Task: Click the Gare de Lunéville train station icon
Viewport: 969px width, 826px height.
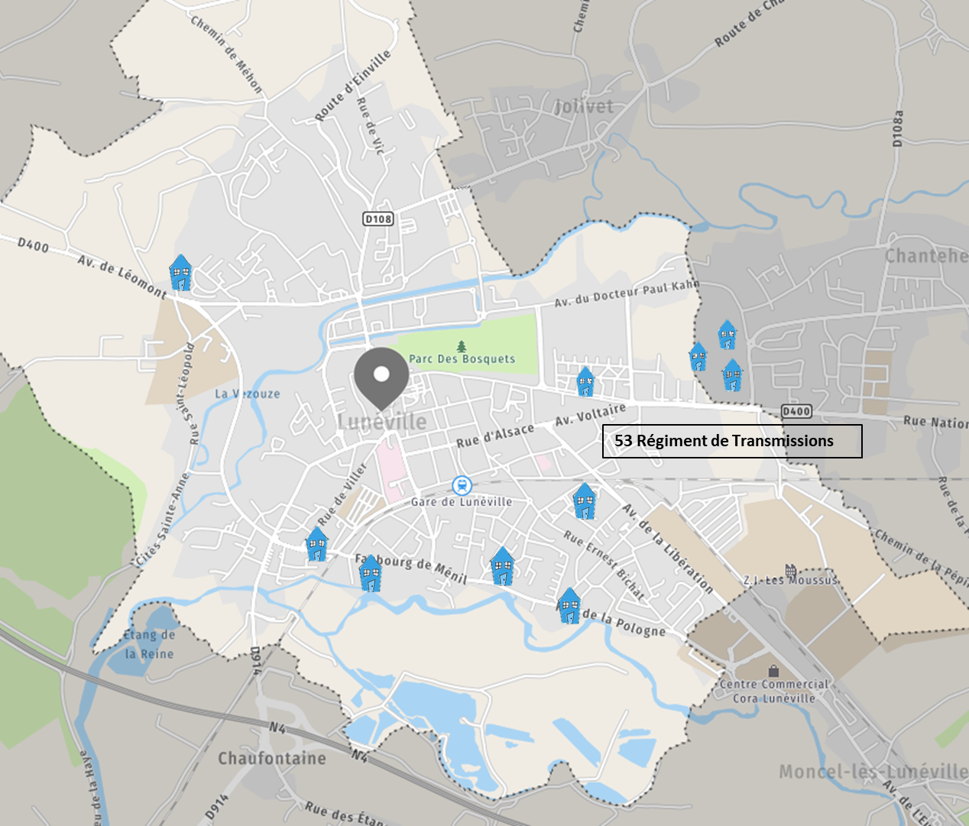Action: tap(462, 486)
